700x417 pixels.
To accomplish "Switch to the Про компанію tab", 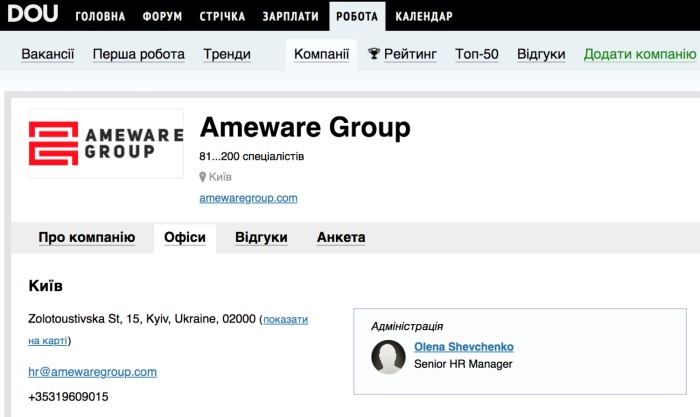I will (x=86, y=237).
